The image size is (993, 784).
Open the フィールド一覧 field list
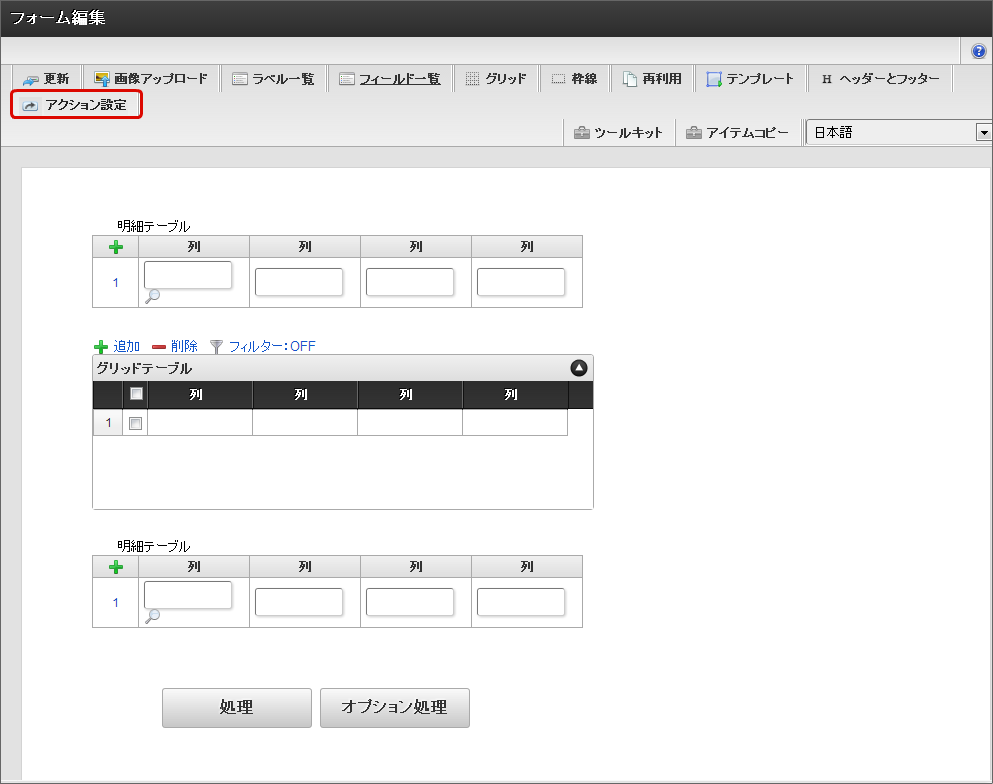pyautogui.click(x=390, y=79)
